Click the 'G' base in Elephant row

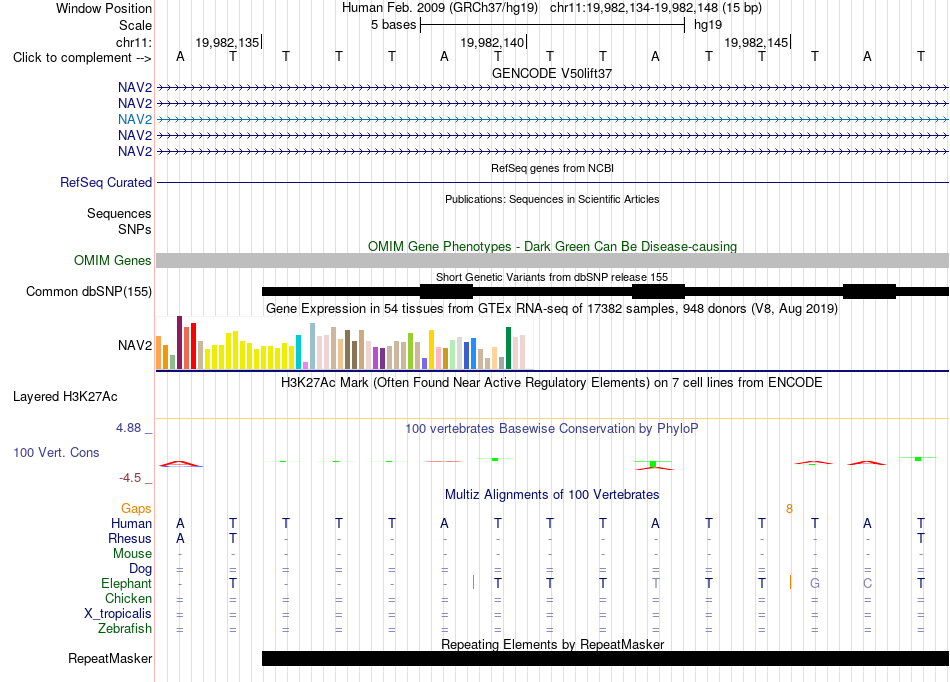pos(815,583)
